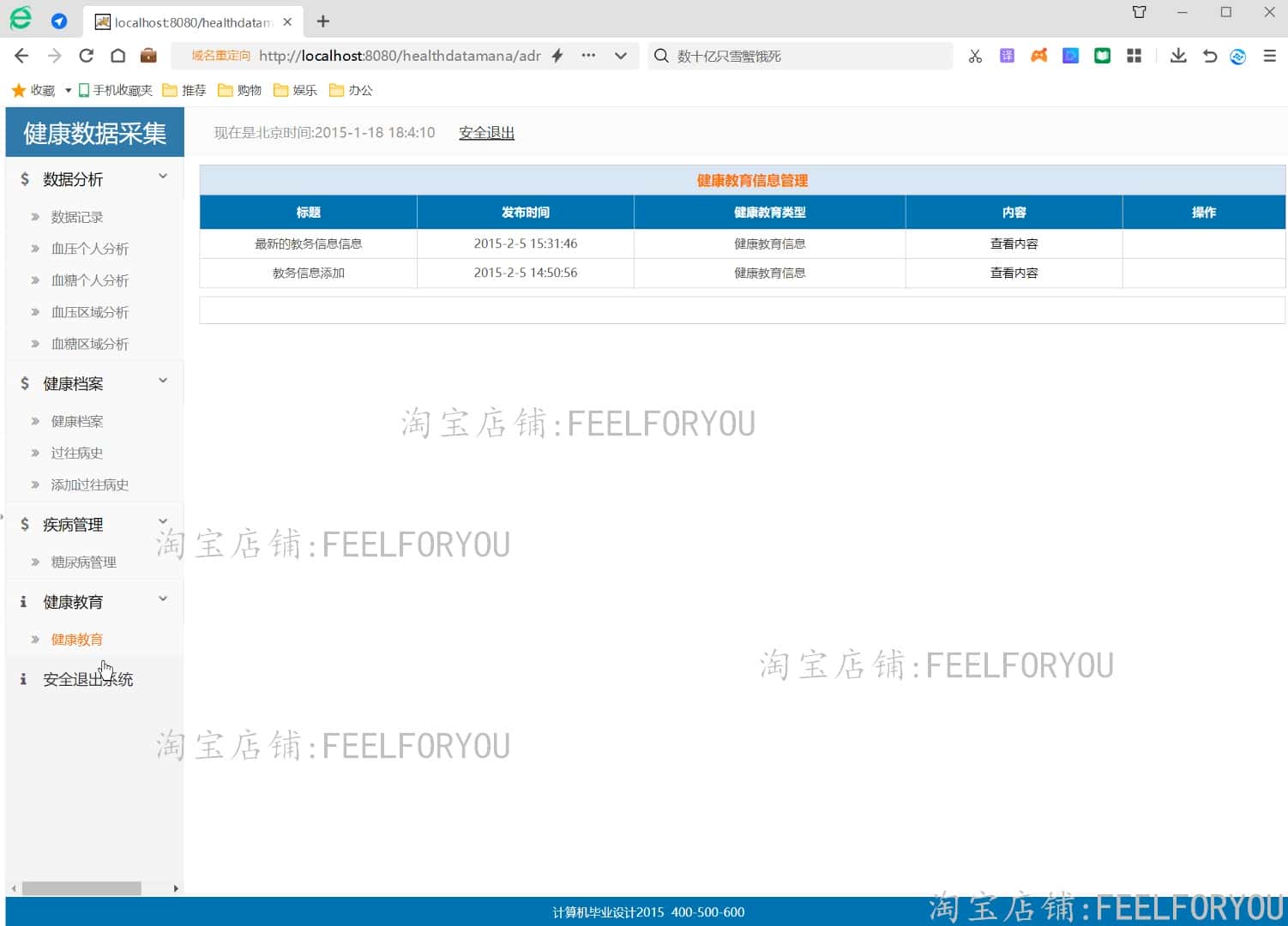This screenshot has height=926, width=1288.
Task: Expand the 收藏 favorites dropdown arrow
Action: pyautogui.click(x=68, y=90)
